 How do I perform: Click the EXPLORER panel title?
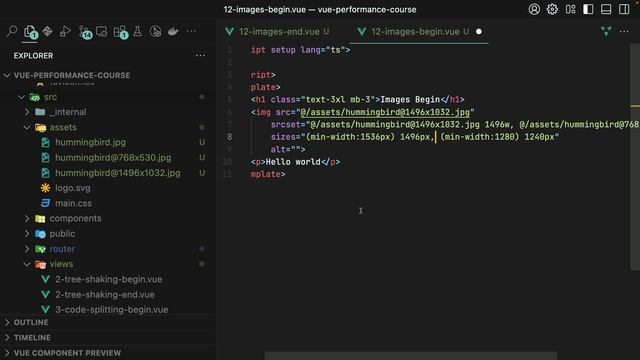point(33,56)
